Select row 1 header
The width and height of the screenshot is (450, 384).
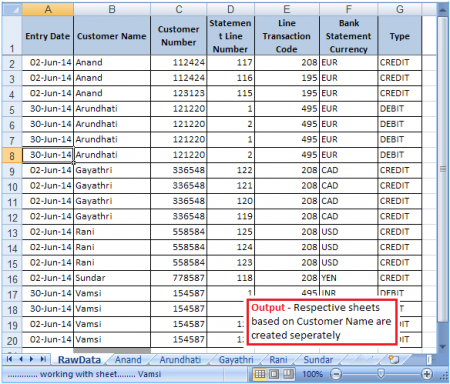click(x=12, y=35)
